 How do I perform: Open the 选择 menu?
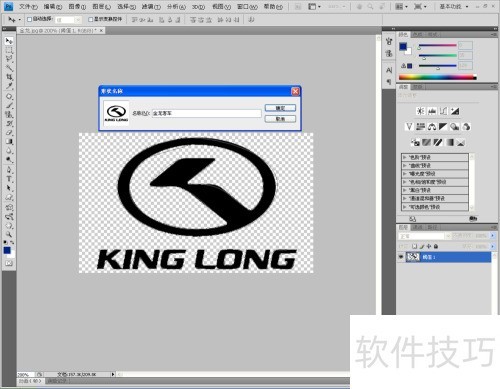[x=126, y=6]
